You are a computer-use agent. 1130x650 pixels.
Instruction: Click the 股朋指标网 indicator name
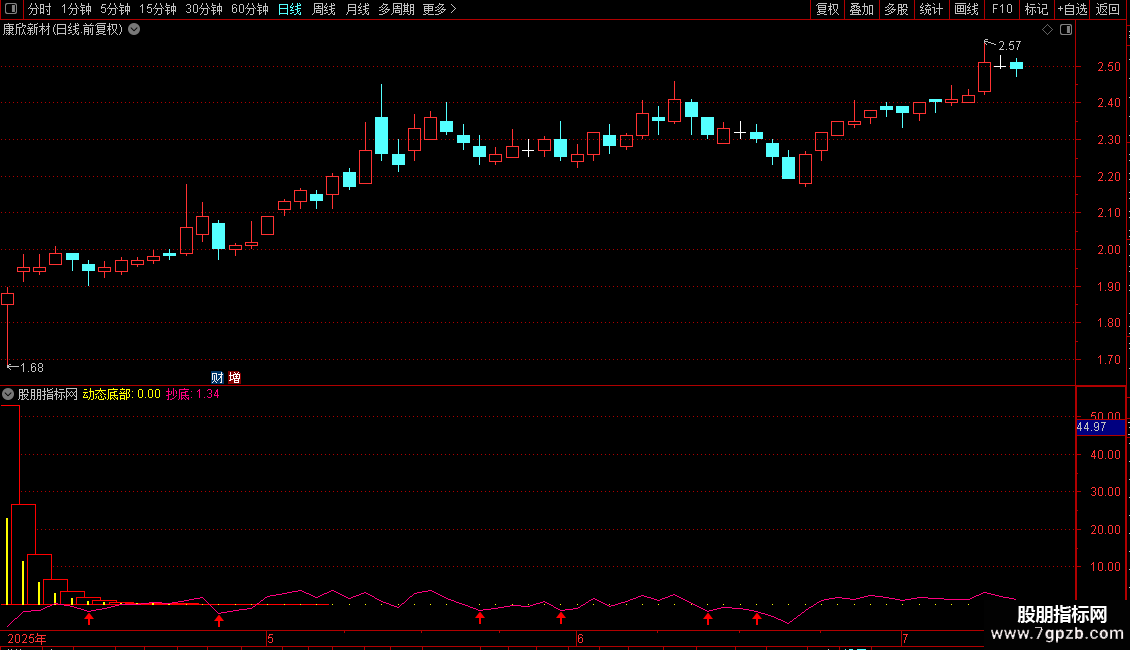[x=48, y=394]
